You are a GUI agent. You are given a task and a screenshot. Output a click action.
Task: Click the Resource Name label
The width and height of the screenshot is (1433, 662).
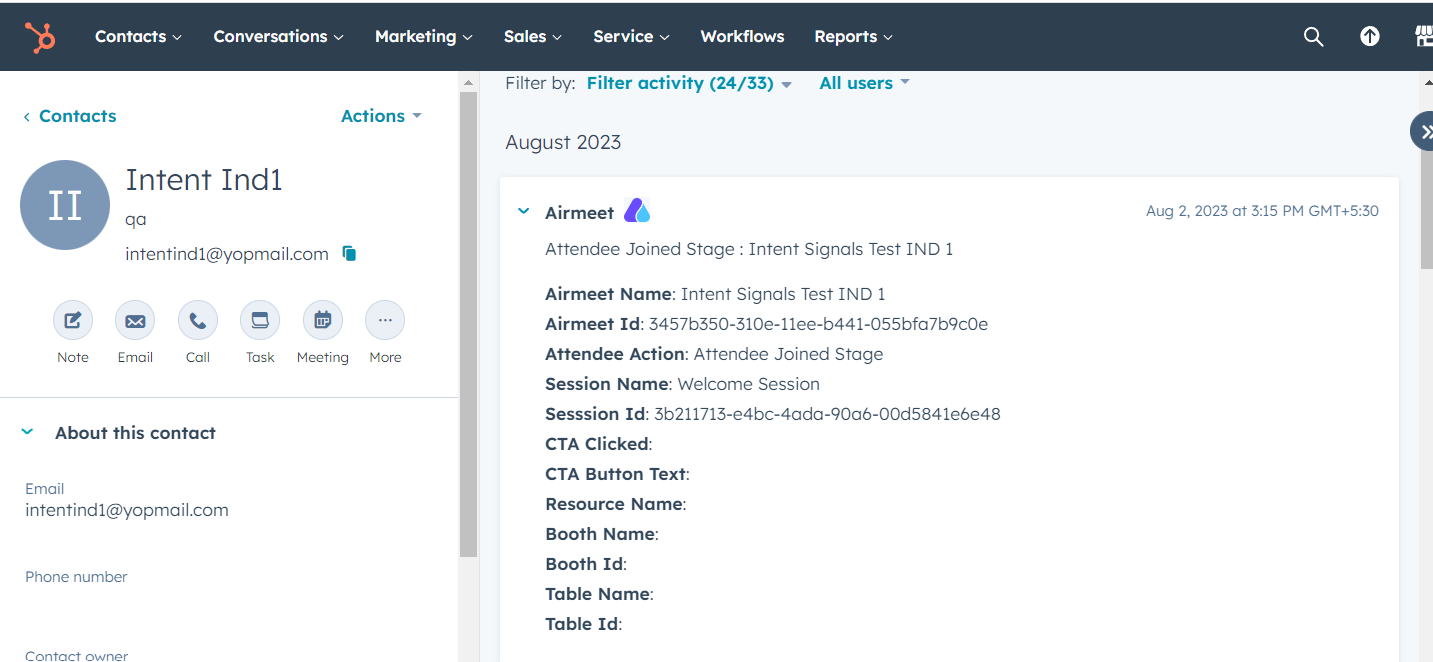coord(615,504)
